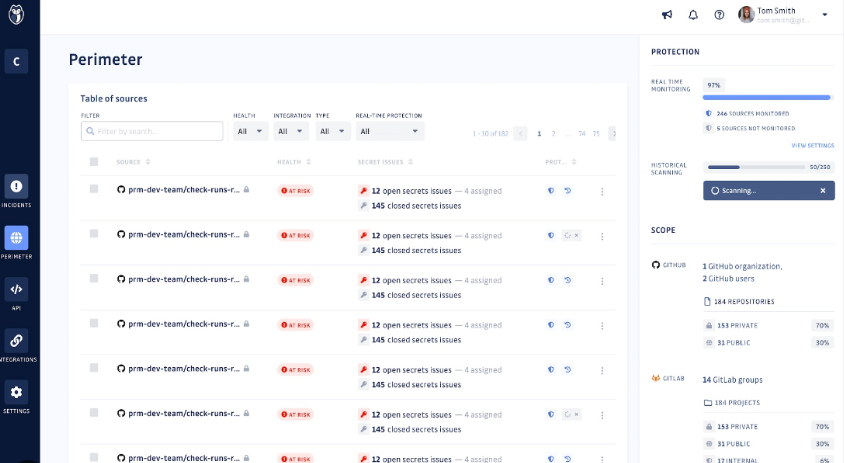Click the GitGuardian owl logo
The height and width of the screenshot is (463, 844).
[x=16, y=14]
